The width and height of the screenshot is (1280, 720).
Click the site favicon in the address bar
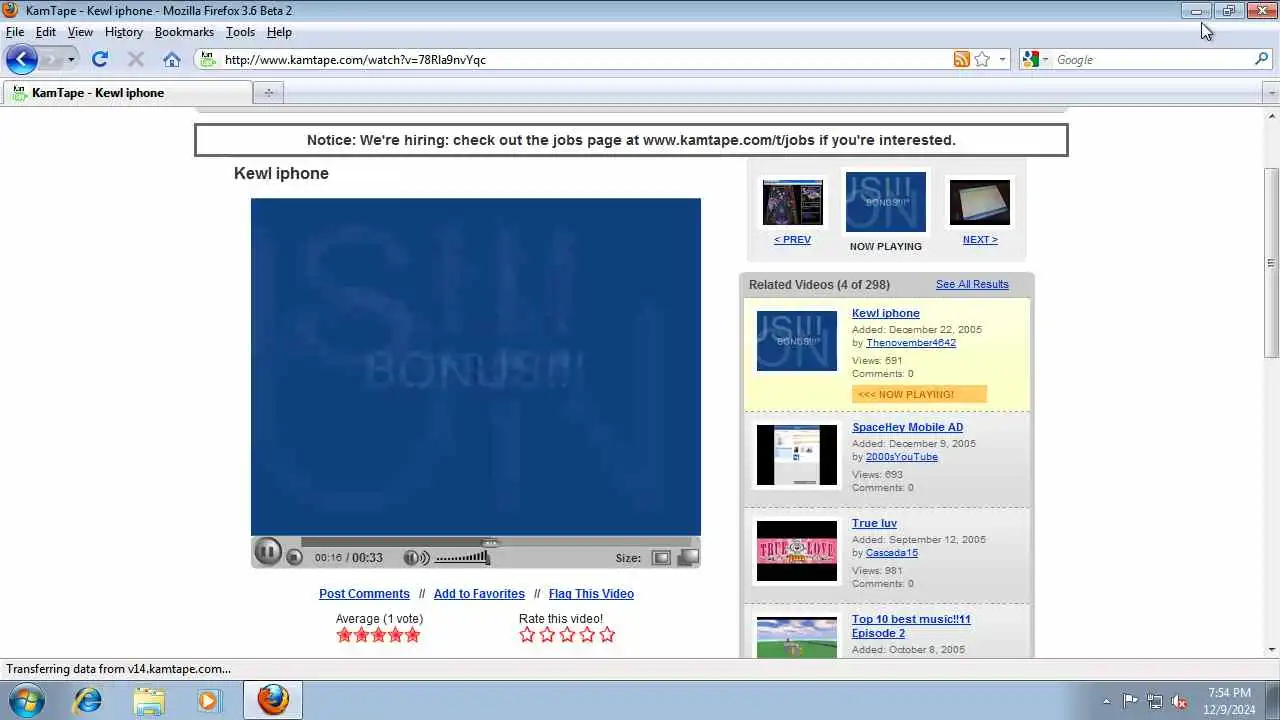point(208,59)
